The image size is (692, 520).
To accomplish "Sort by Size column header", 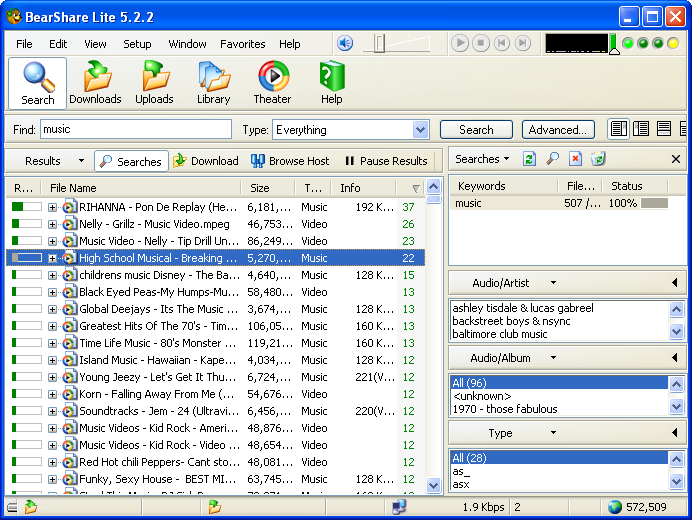I will pos(268,188).
